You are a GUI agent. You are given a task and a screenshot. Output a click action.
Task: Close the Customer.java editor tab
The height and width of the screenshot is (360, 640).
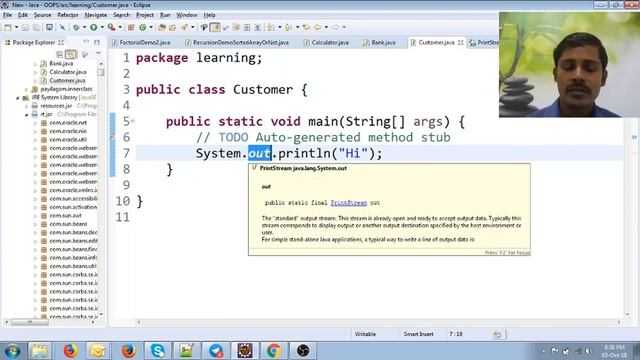point(460,42)
